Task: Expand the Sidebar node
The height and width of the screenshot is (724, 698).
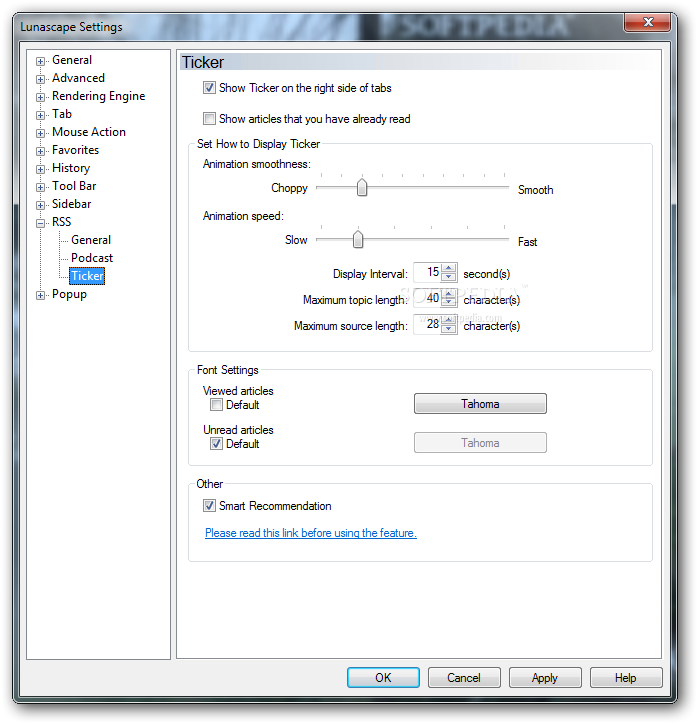Action: pyautogui.click(x=41, y=205)
